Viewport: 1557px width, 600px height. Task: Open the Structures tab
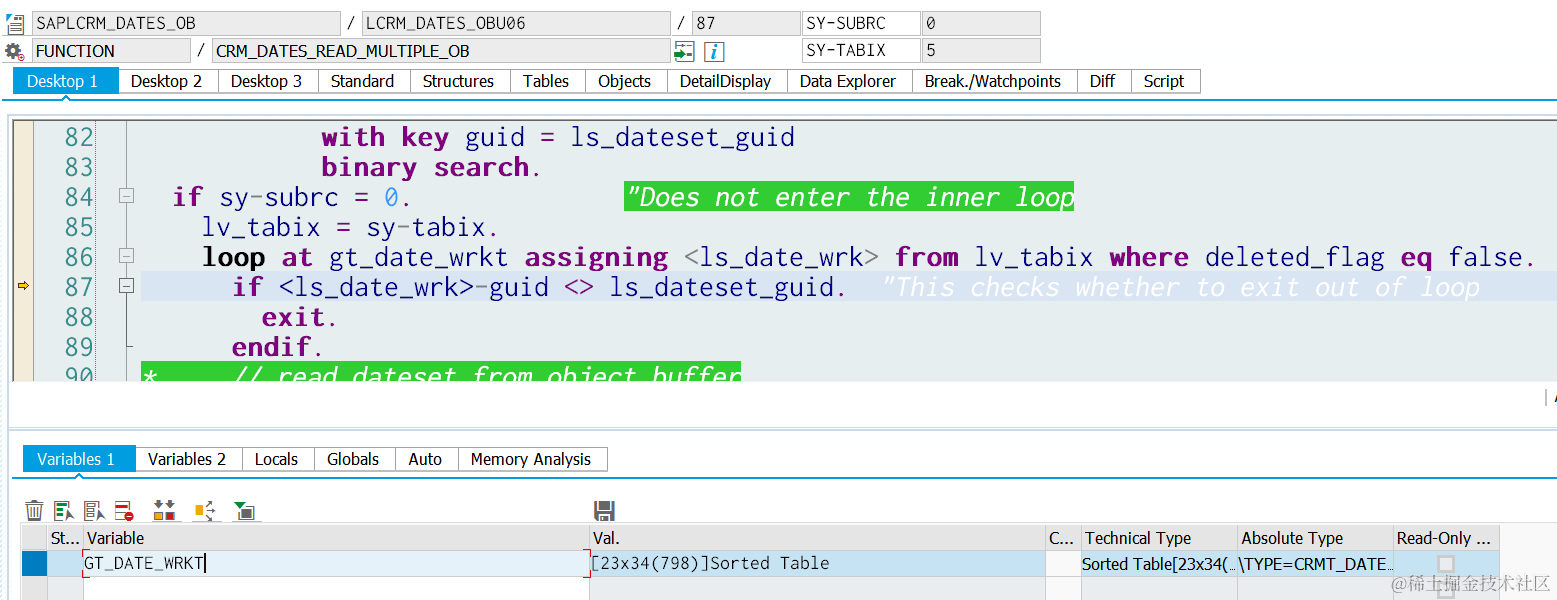[458, 81]
